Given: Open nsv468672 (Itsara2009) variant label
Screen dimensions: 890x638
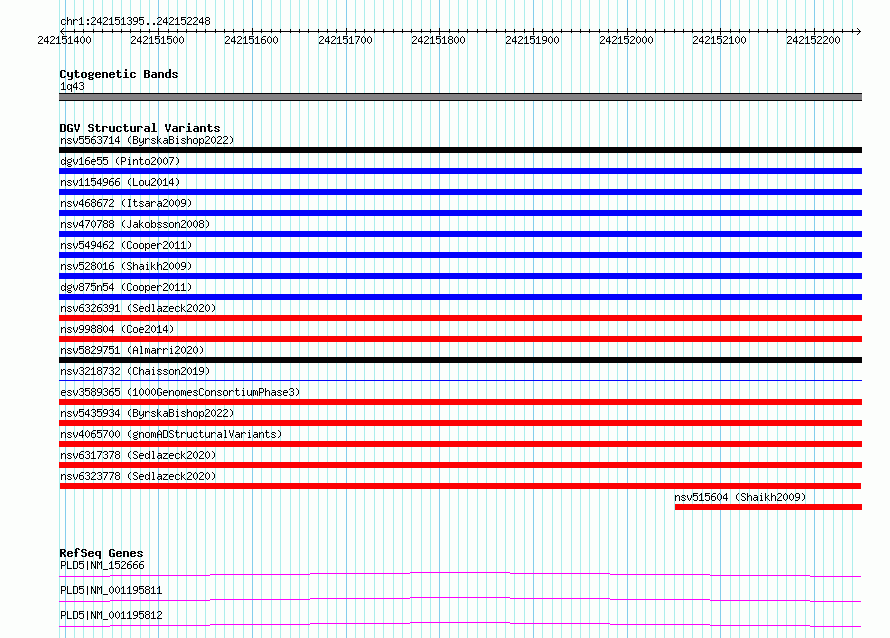Looking at the screenshot, I should 126,203.
